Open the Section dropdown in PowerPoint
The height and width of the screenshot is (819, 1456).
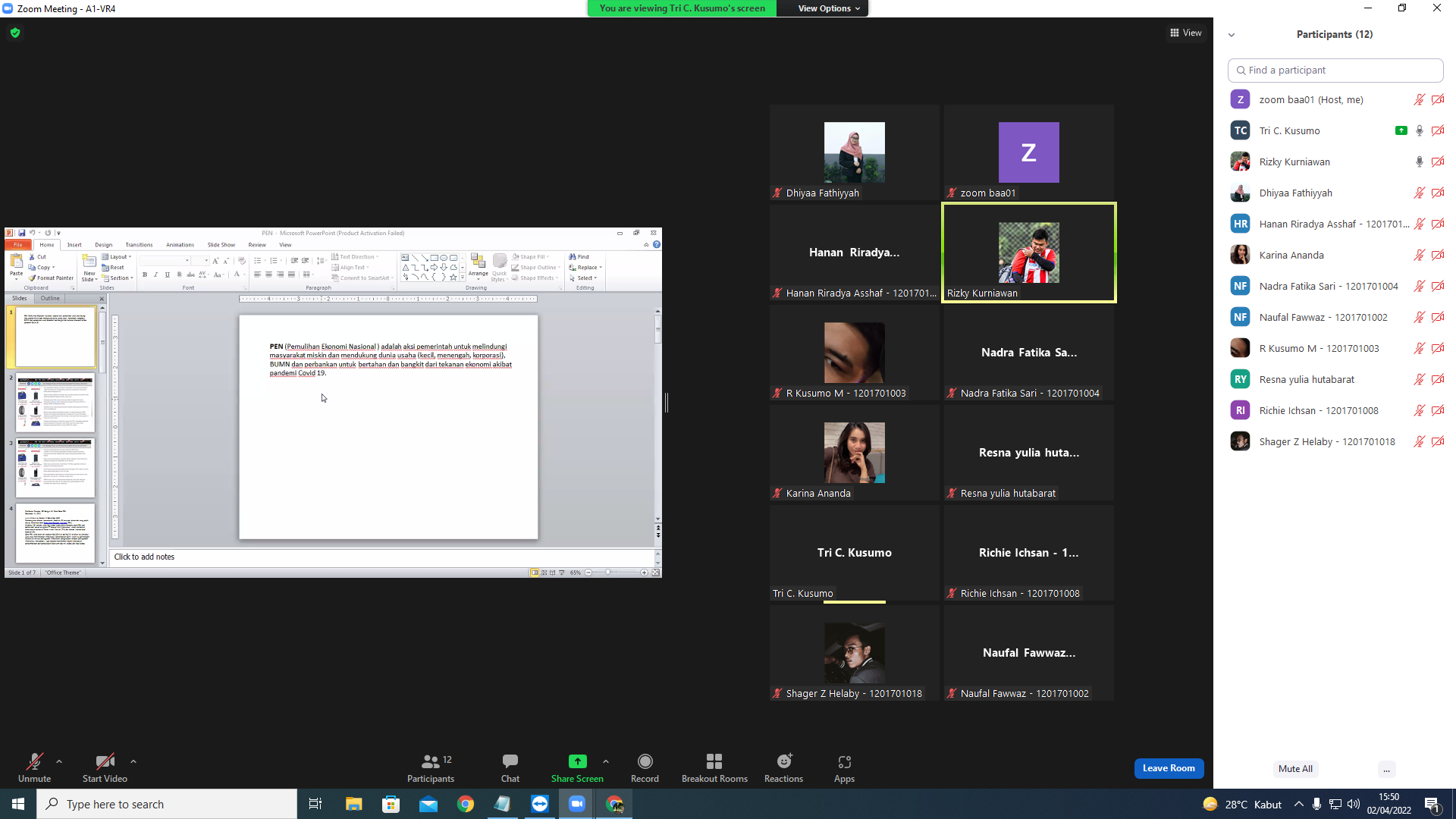[x=118, y=278]
